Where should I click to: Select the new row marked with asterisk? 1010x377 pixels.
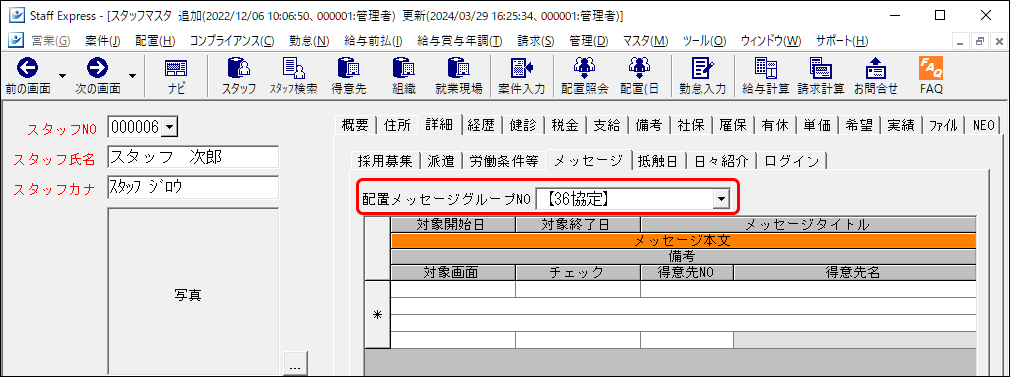click(377, 314)
